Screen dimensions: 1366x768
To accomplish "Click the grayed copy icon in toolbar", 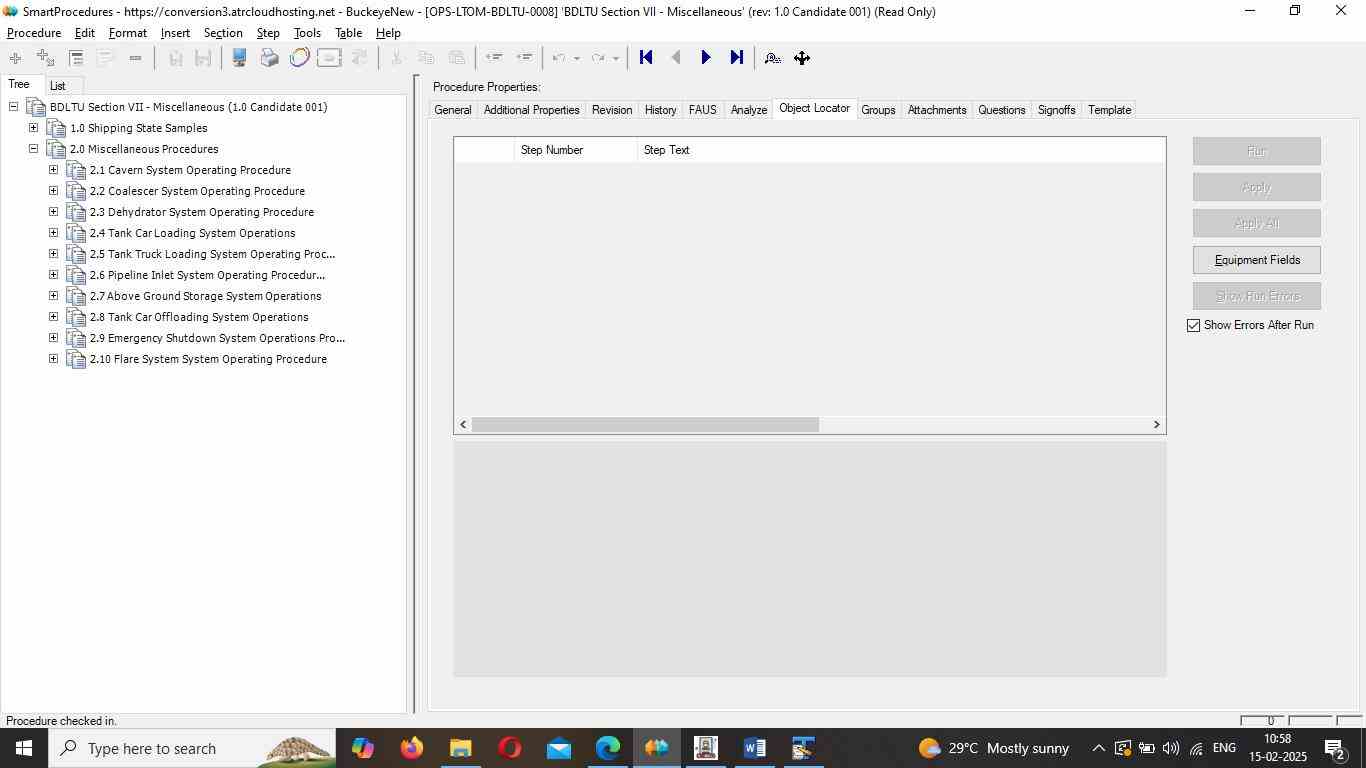I will click(x=426, y=58).
